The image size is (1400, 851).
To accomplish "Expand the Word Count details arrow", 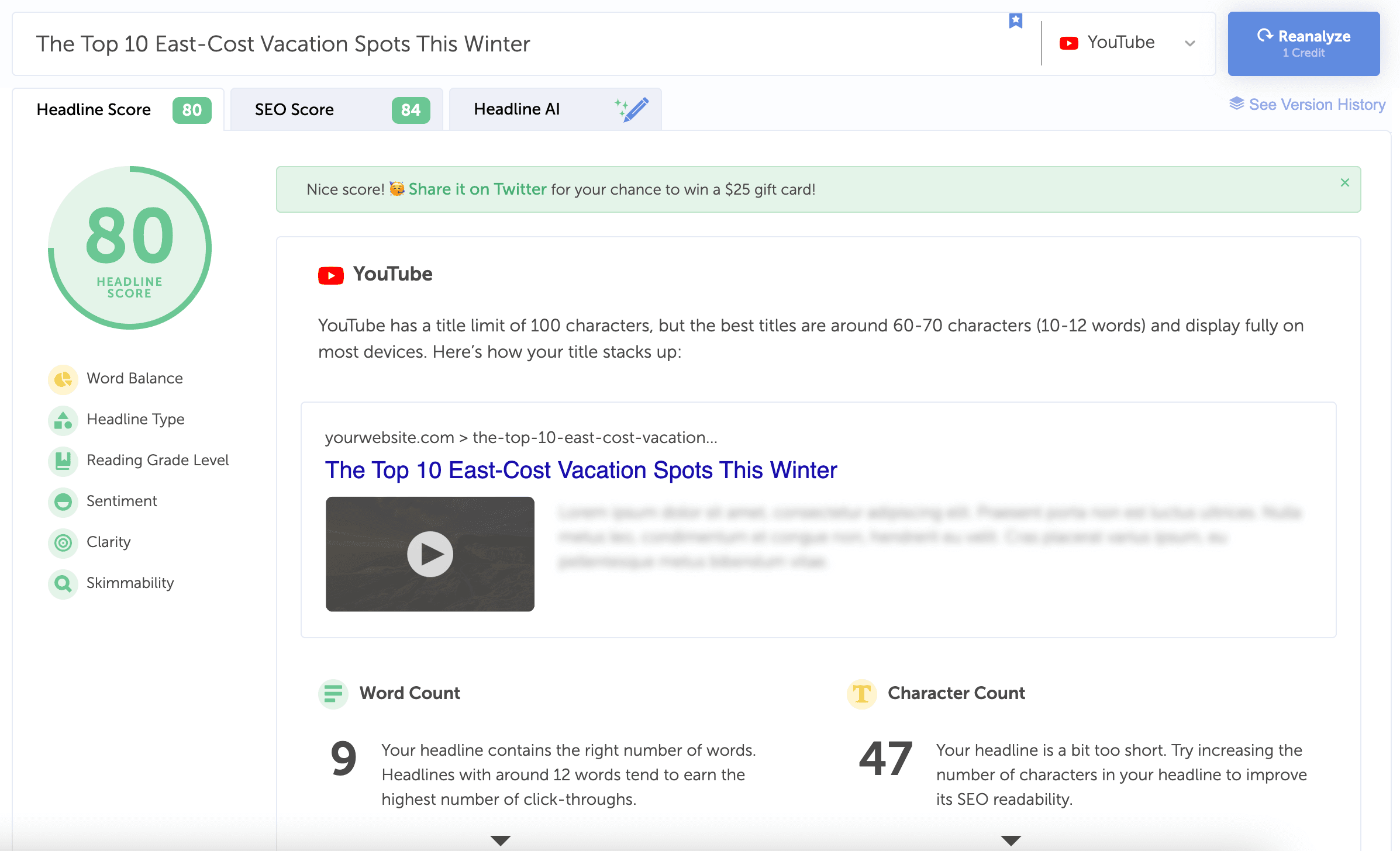I will [x=501, y=840].
